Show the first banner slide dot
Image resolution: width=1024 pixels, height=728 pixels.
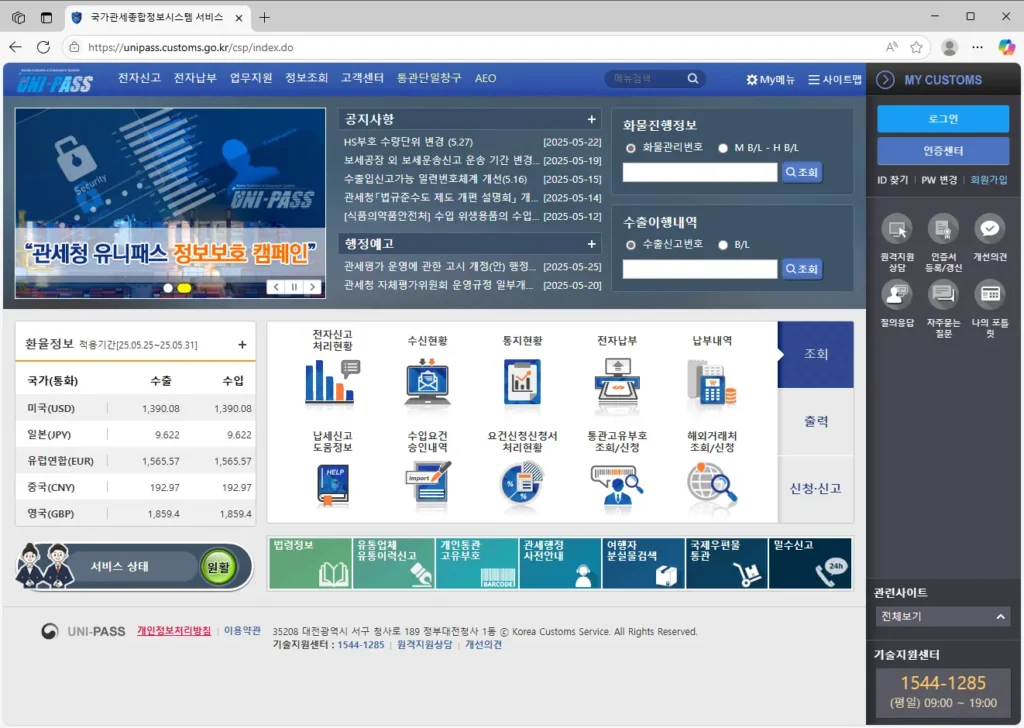pos(168,288)
